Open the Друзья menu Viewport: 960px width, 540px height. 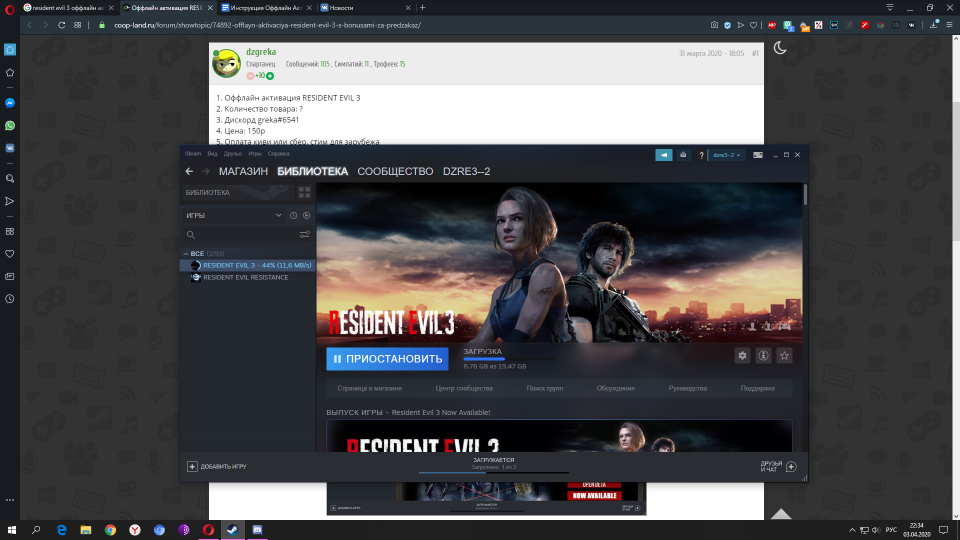[233, 154]
